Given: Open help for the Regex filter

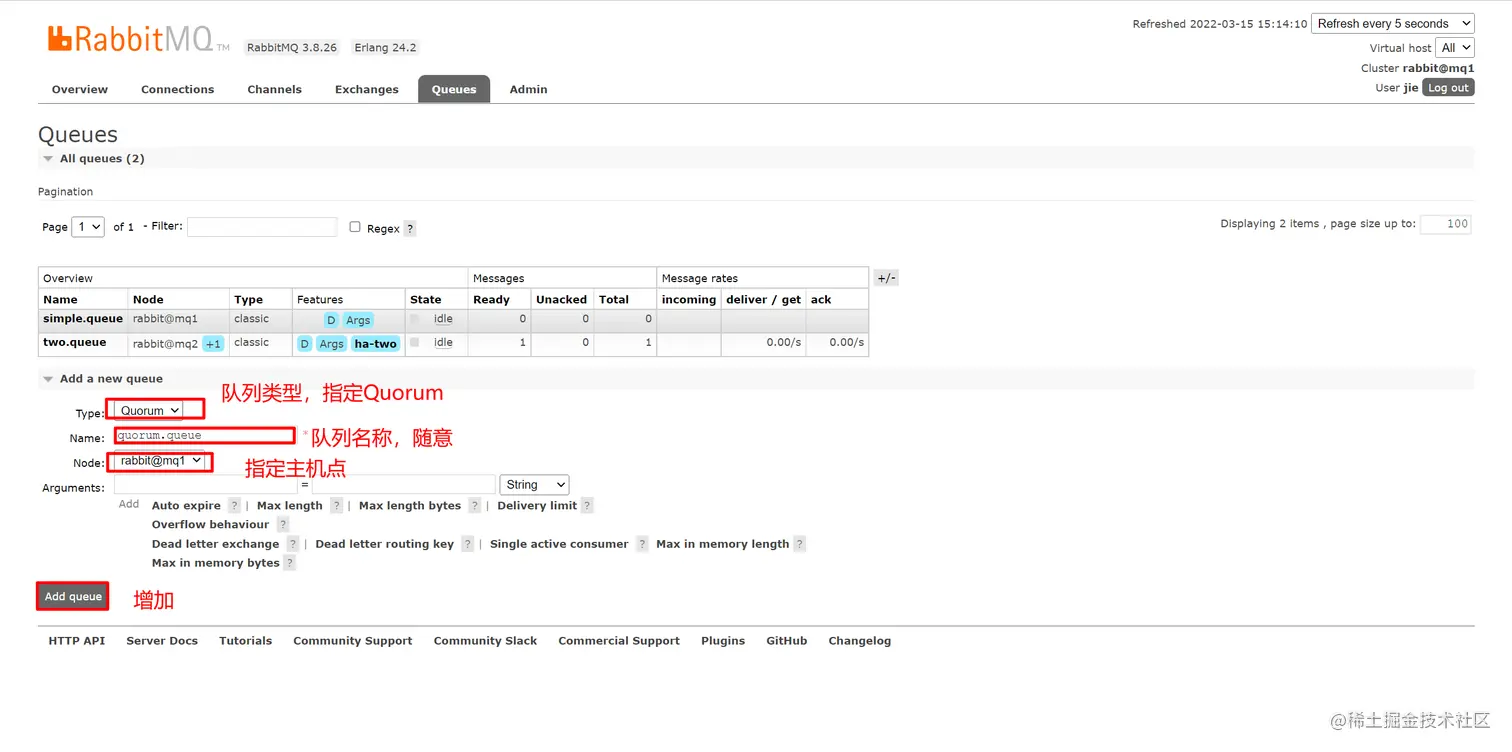Looking at the screenshot, I should [410, 229].
